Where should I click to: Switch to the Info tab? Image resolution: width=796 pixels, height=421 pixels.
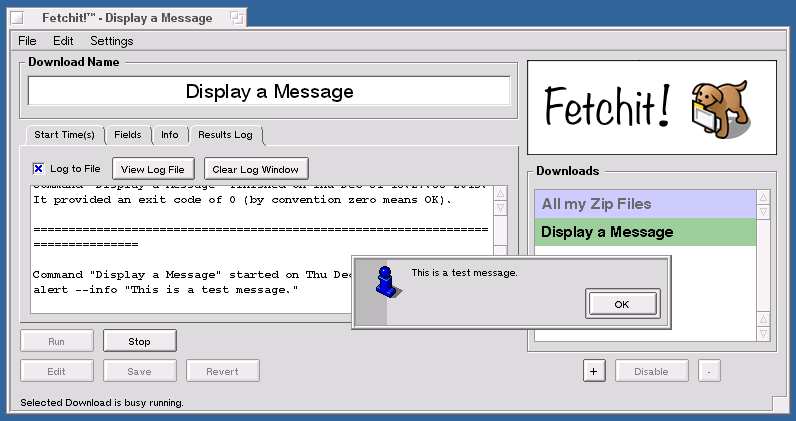(170, 135)
